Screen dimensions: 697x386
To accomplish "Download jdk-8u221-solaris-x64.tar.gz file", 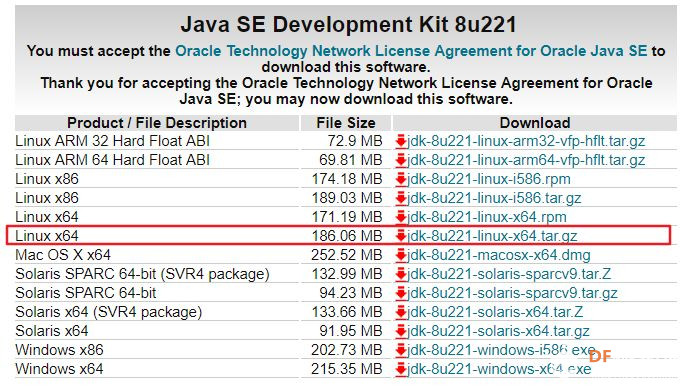I will coord(498,331).
